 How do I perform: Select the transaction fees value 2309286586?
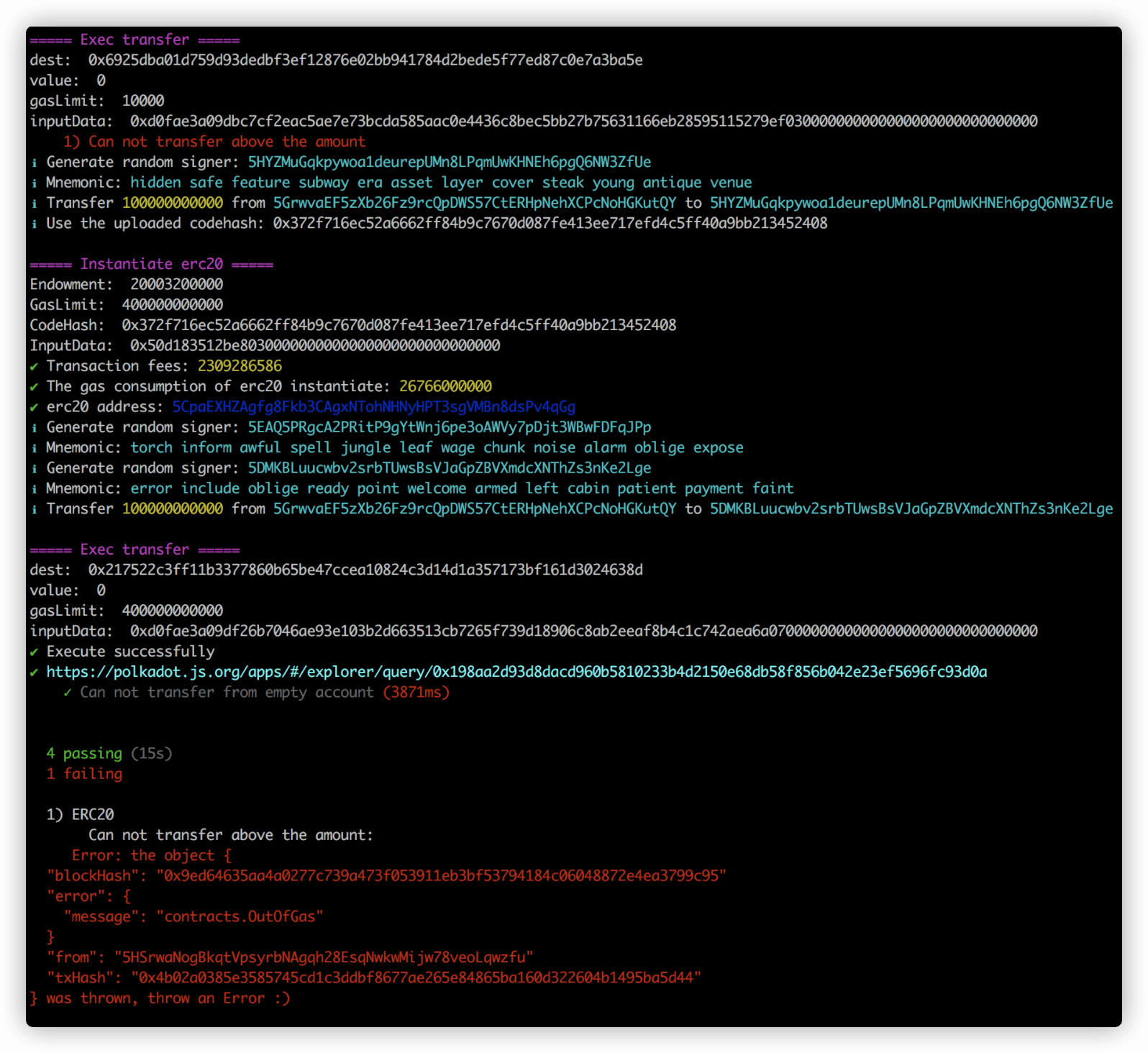[240, 366]
